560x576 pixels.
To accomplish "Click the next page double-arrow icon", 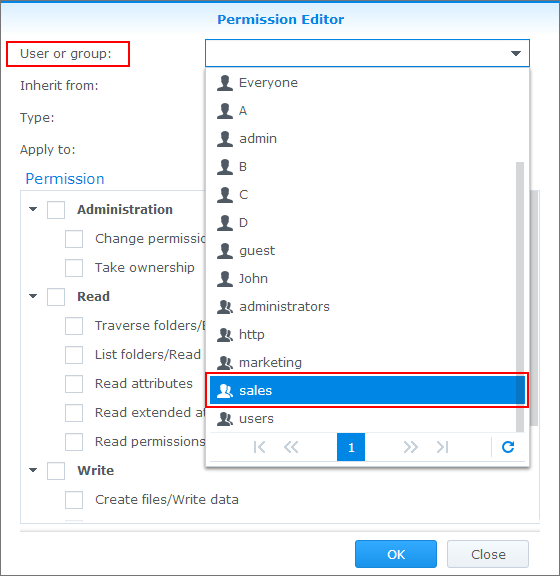I will tap(410, 447).
